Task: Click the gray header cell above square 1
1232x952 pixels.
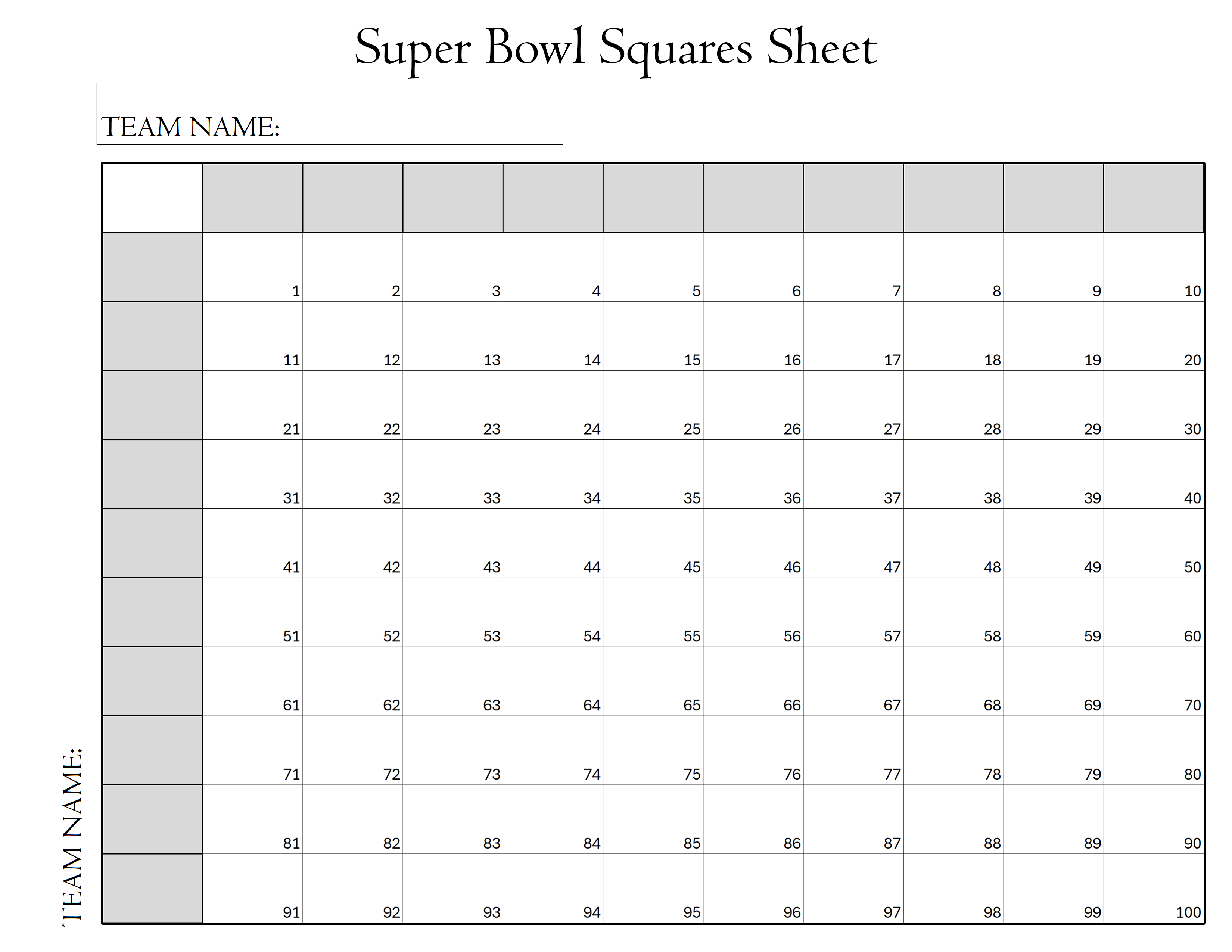Action: [x=252, y=197]
